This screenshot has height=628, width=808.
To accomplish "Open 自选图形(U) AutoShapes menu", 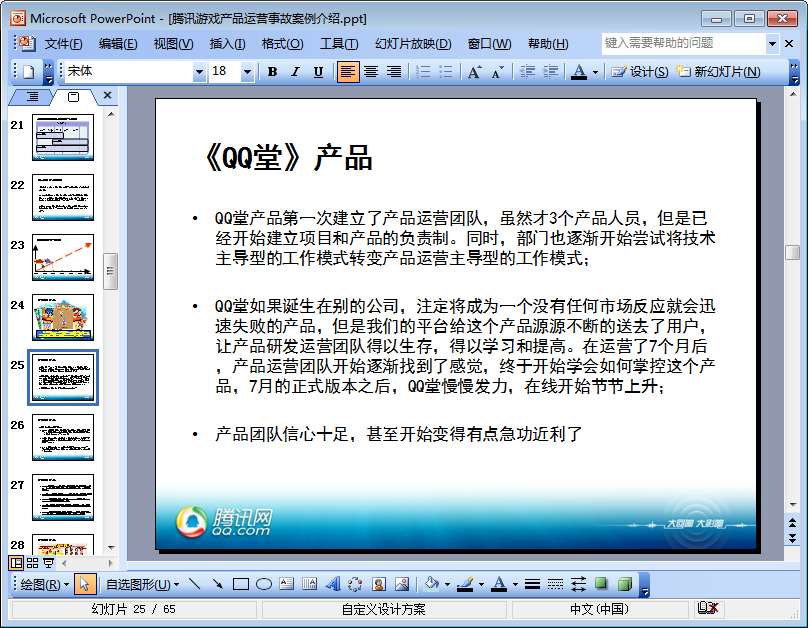I will tap(142, 584).
